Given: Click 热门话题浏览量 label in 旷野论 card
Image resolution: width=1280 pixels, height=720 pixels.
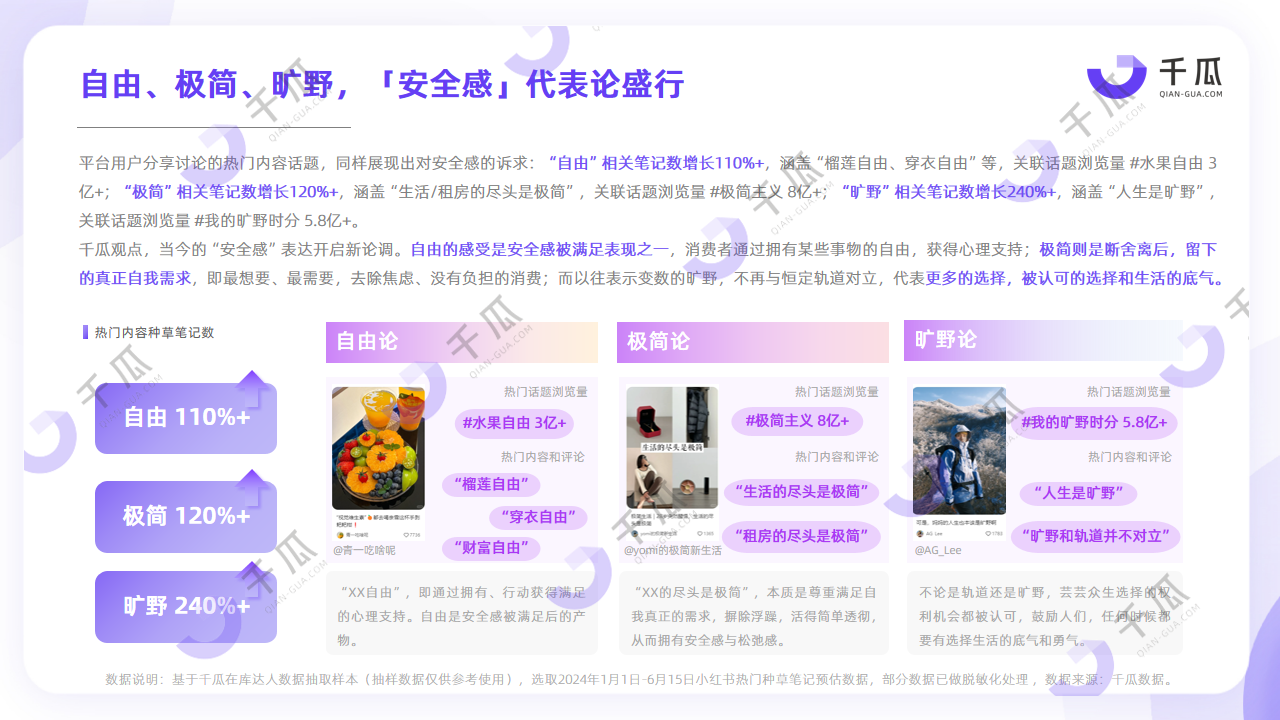Looking at the screenshot, I should pyautogui.click(x=1129, y=392).
